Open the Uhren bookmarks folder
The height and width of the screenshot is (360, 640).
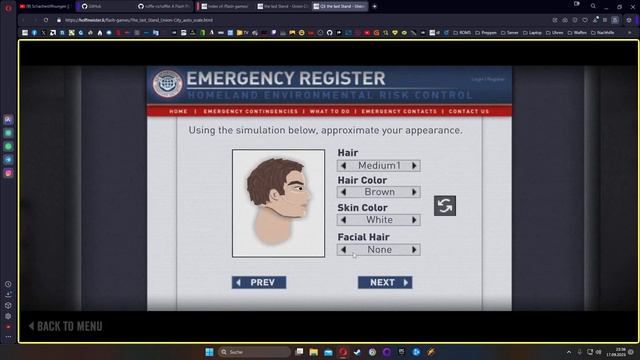[x=555, y=33]
